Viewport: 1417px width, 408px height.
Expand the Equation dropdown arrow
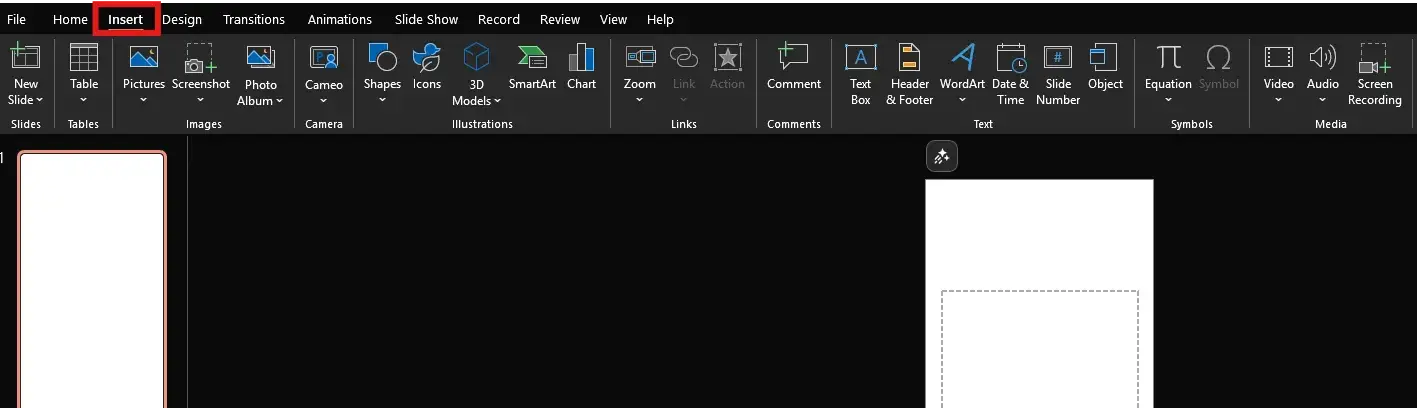[x=1168, y=100]
